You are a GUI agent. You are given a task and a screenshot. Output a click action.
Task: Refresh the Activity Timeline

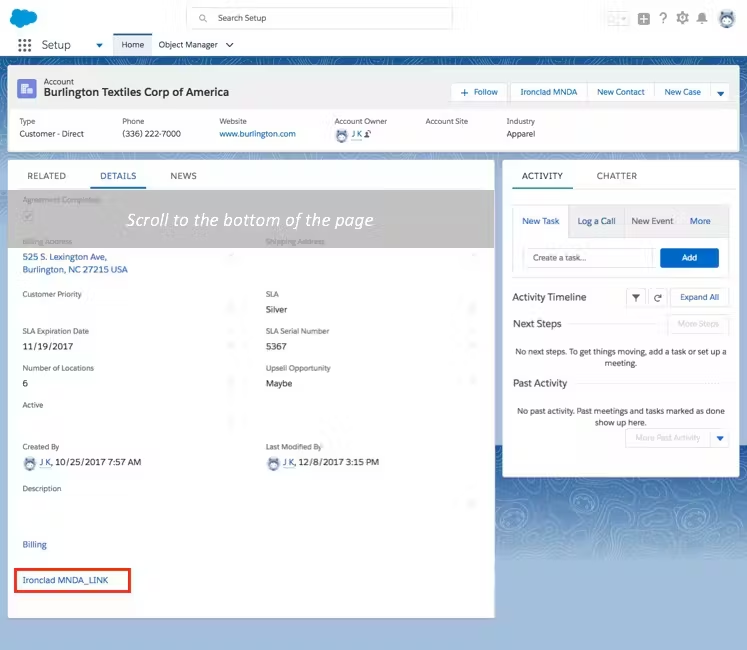(x=657, y=297)
